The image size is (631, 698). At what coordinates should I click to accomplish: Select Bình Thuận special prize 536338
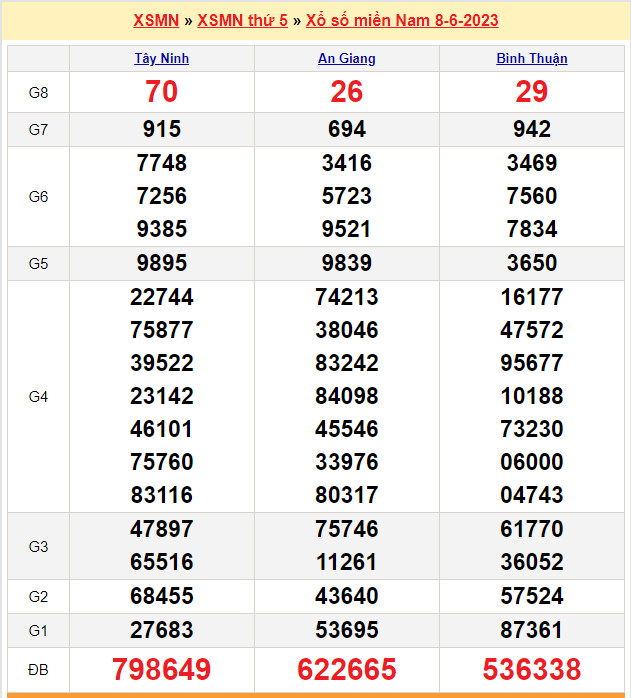[x=531, y=669]
